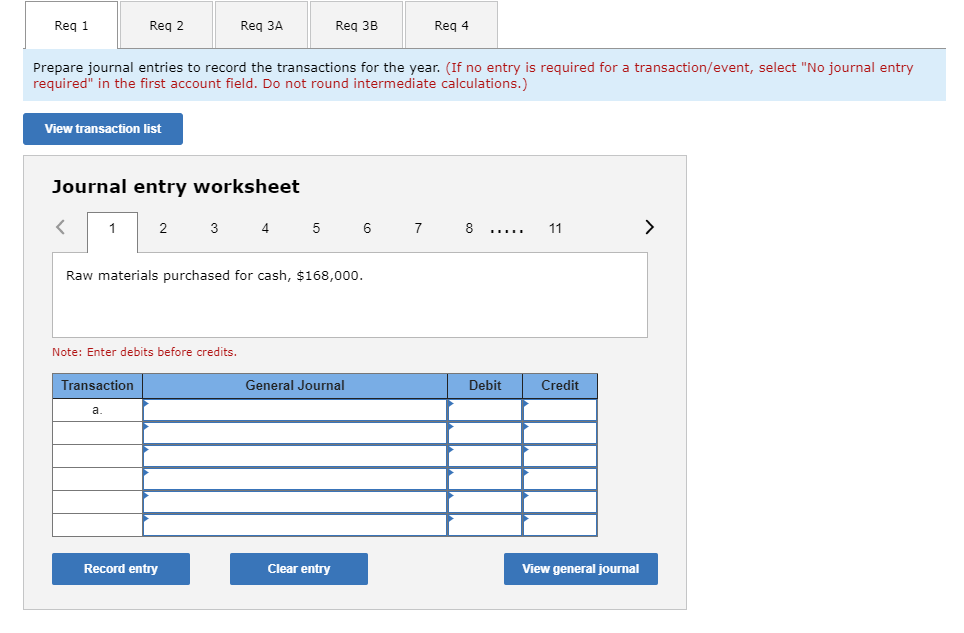Click the Credit field in fifth row
The width and height of the screenshot is (964, 633).
(560, 502)
